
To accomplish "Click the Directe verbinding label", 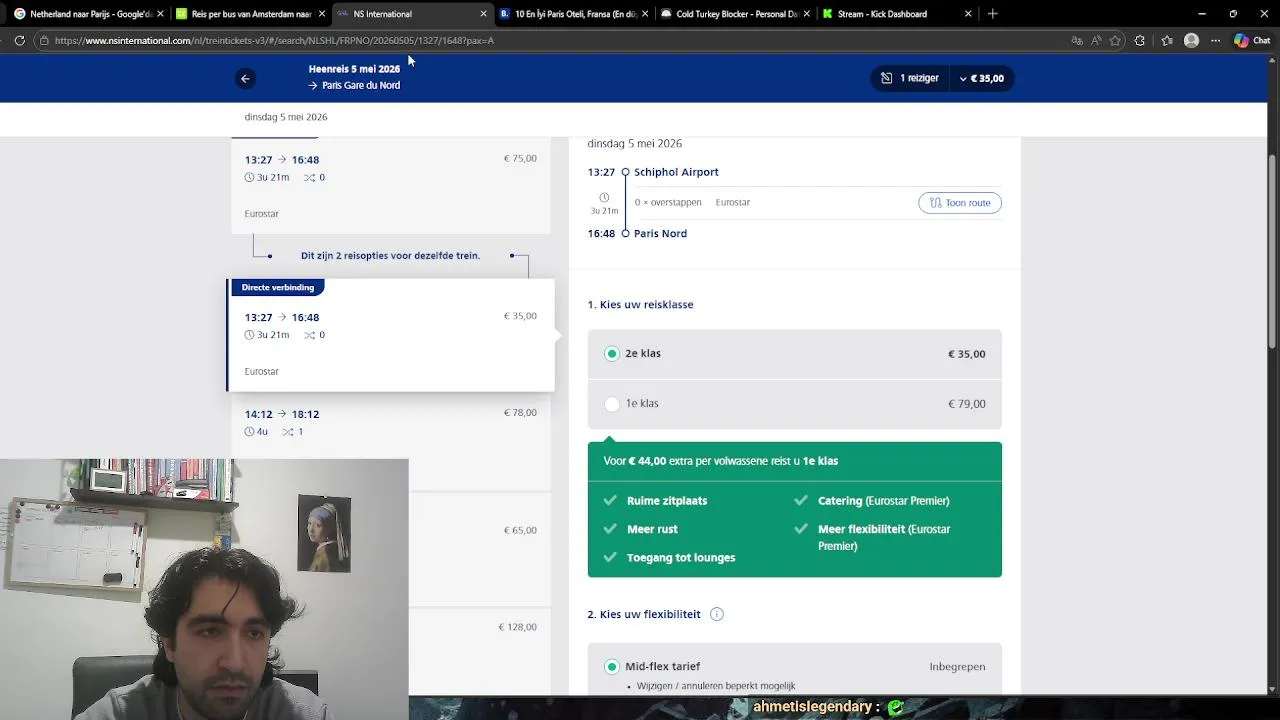I will click(278, 287).
